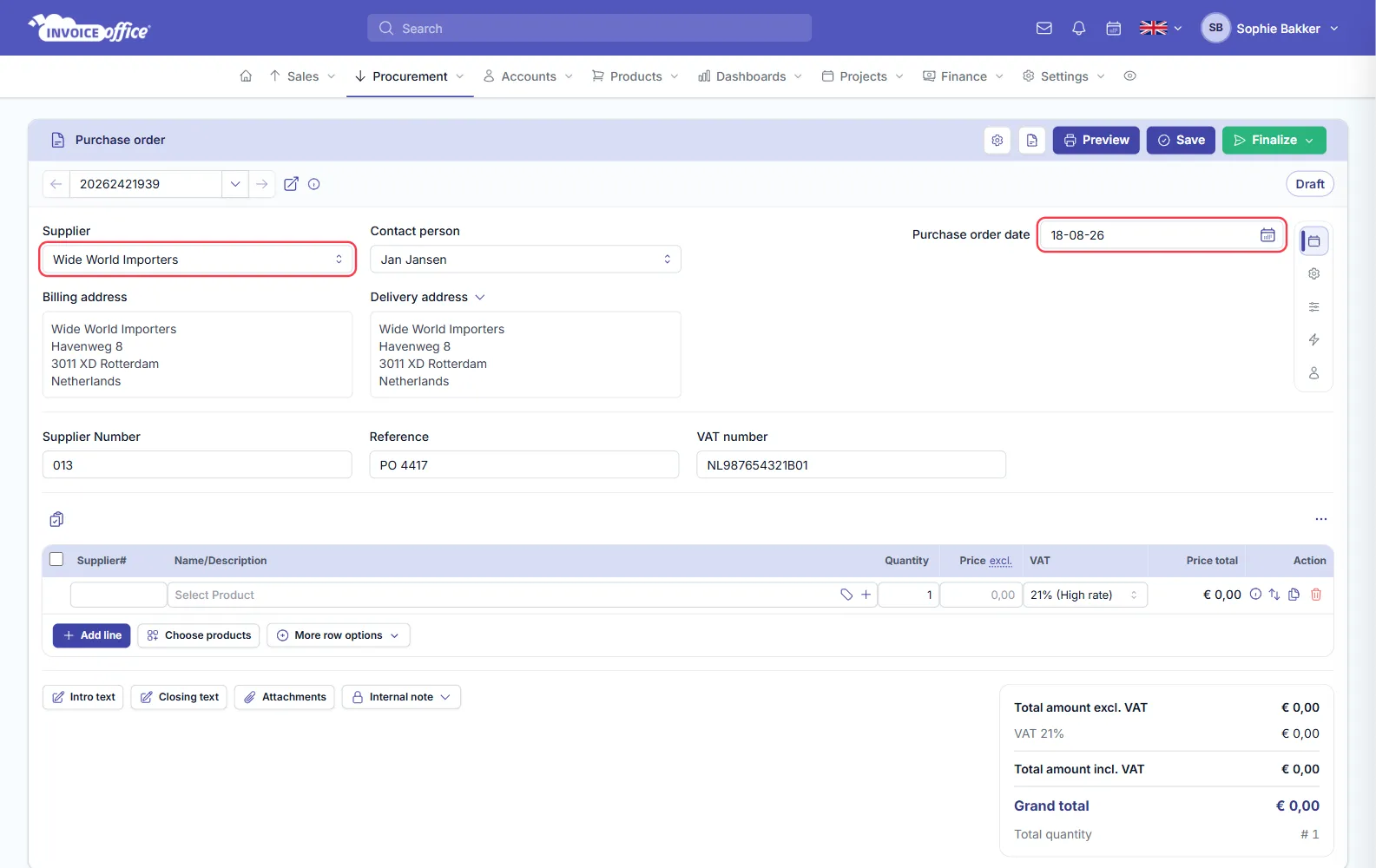Open purchase order in new window icon
Image resolution: width=1376 pixels, height=868 pixels.
pyautogui.click(x=292, y=184)
